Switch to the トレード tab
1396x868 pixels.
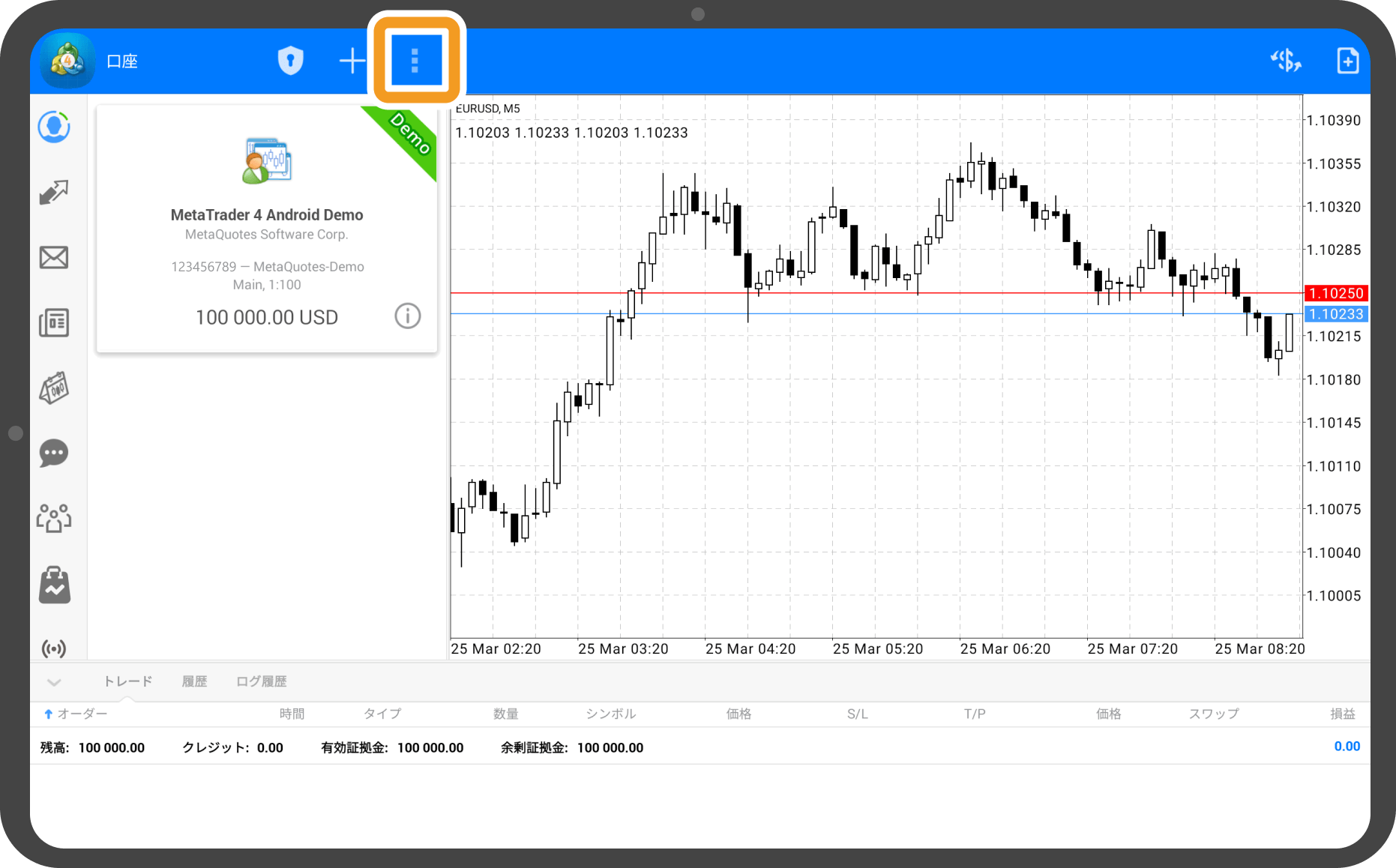(127, 681)
